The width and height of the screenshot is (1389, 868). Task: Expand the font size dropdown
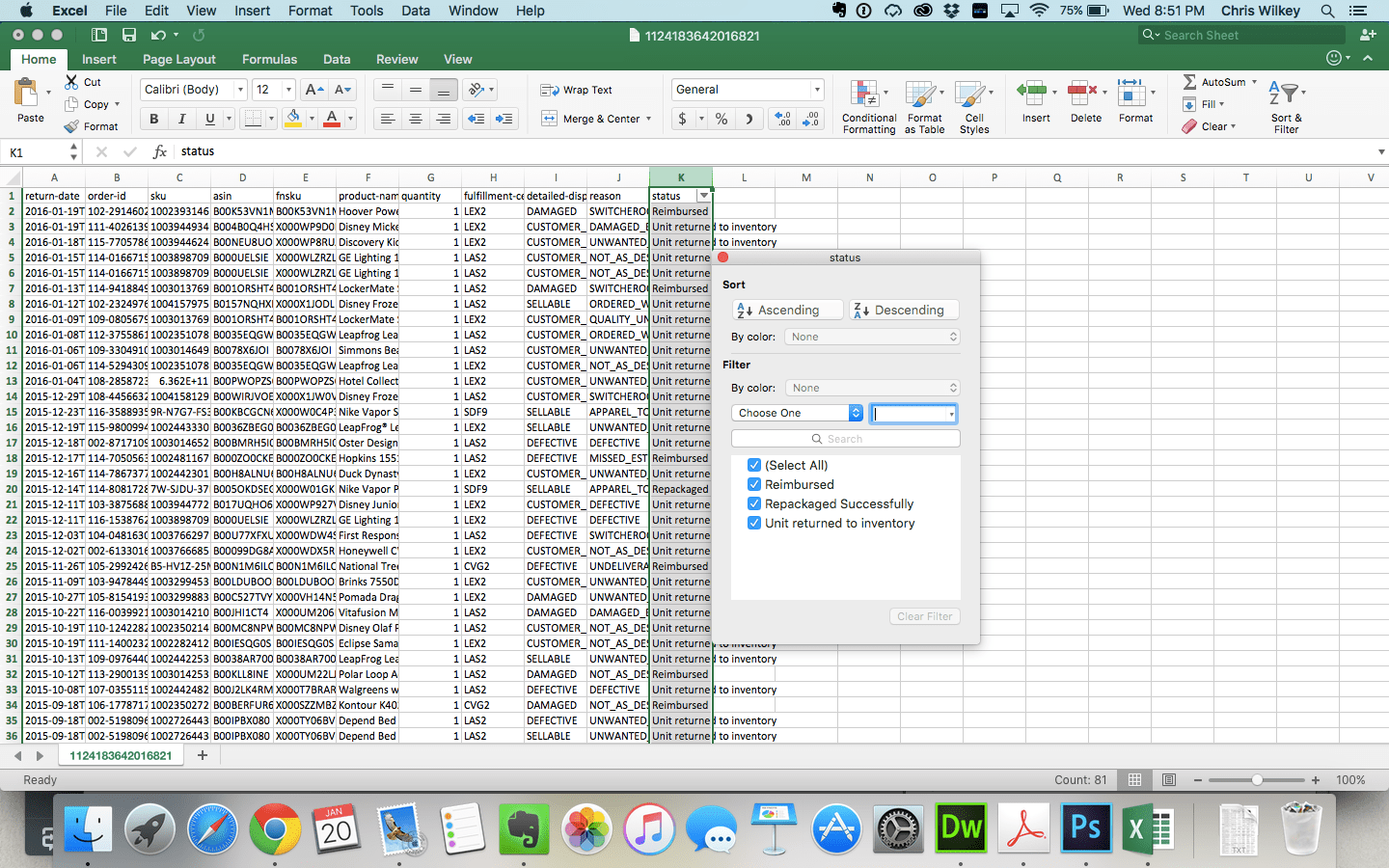tap(288, 90)
